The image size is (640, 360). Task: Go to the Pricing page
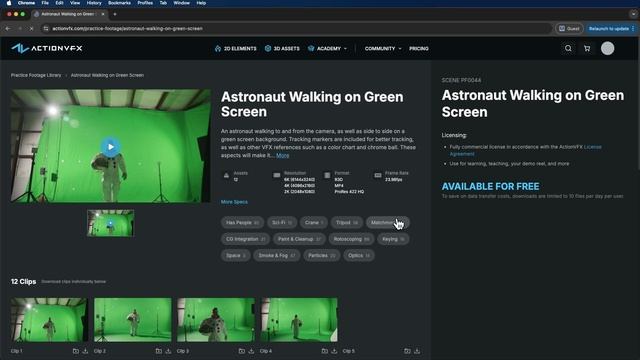419,49
